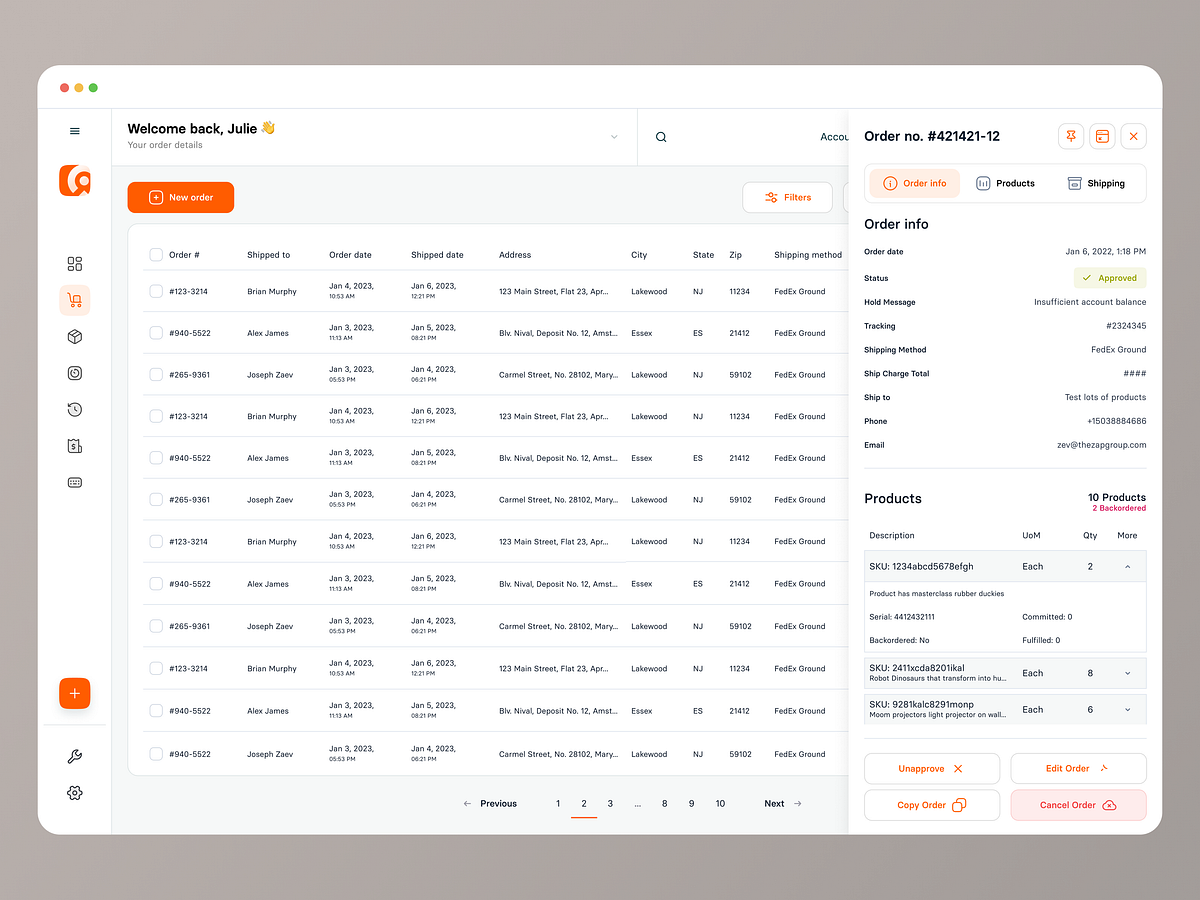This screenshot has width=1200, height=900.
Task: Open the Orders cart icon in the sidebar
Action: [x=74, y=300]
